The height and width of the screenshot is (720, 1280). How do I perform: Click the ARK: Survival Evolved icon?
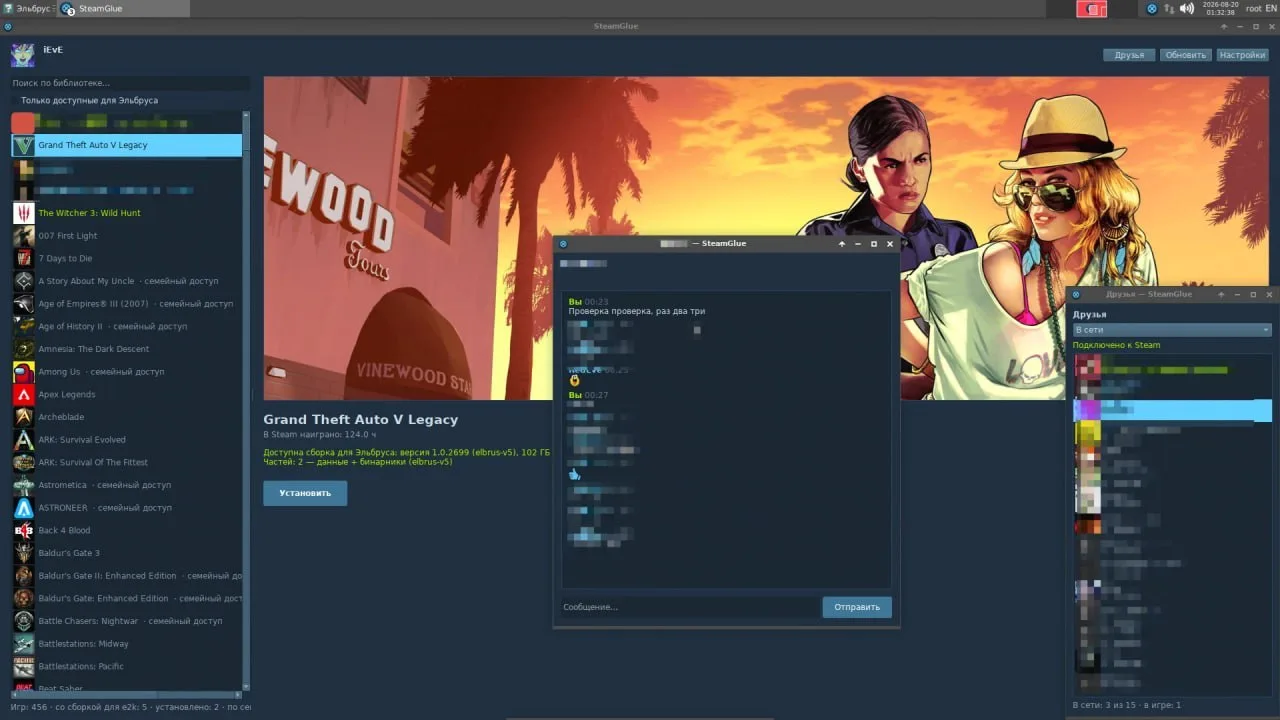(x=23, y=440)
